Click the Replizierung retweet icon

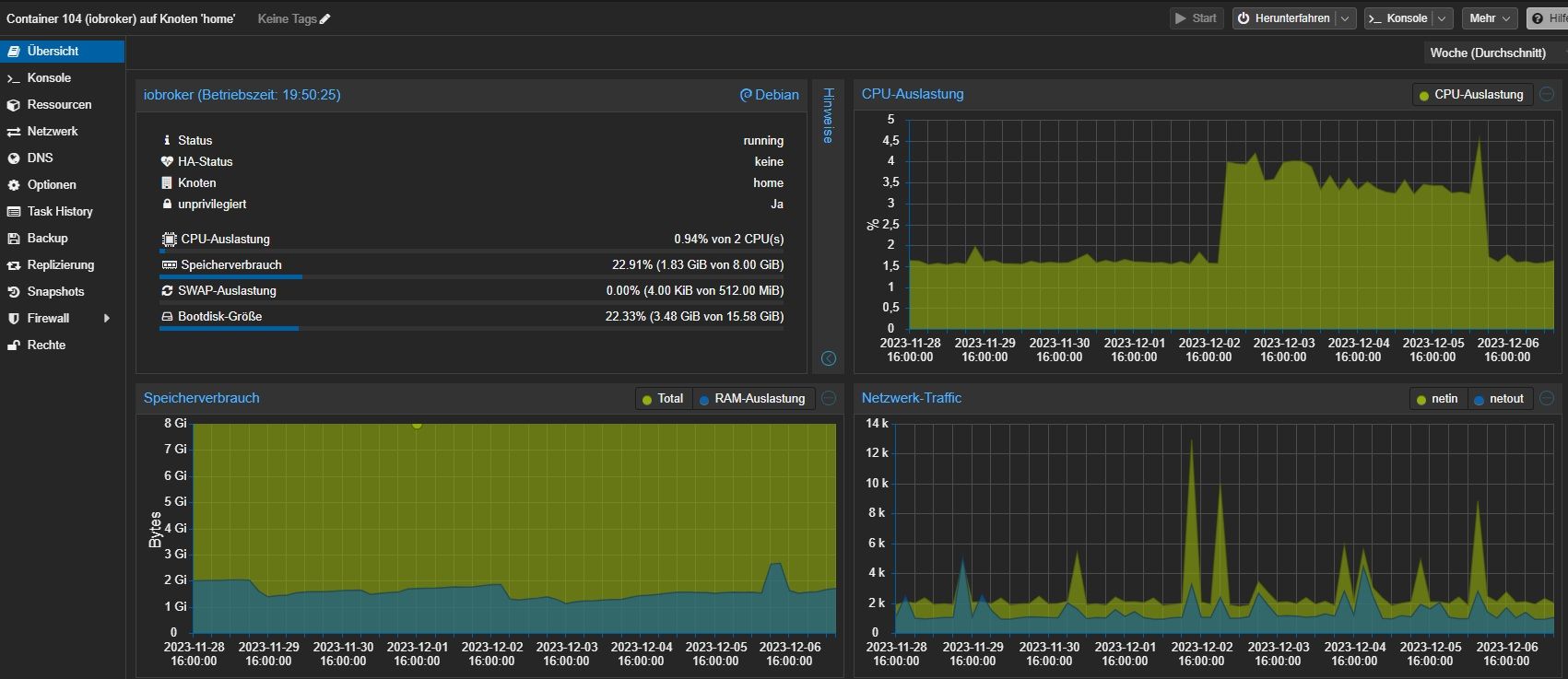14,265
